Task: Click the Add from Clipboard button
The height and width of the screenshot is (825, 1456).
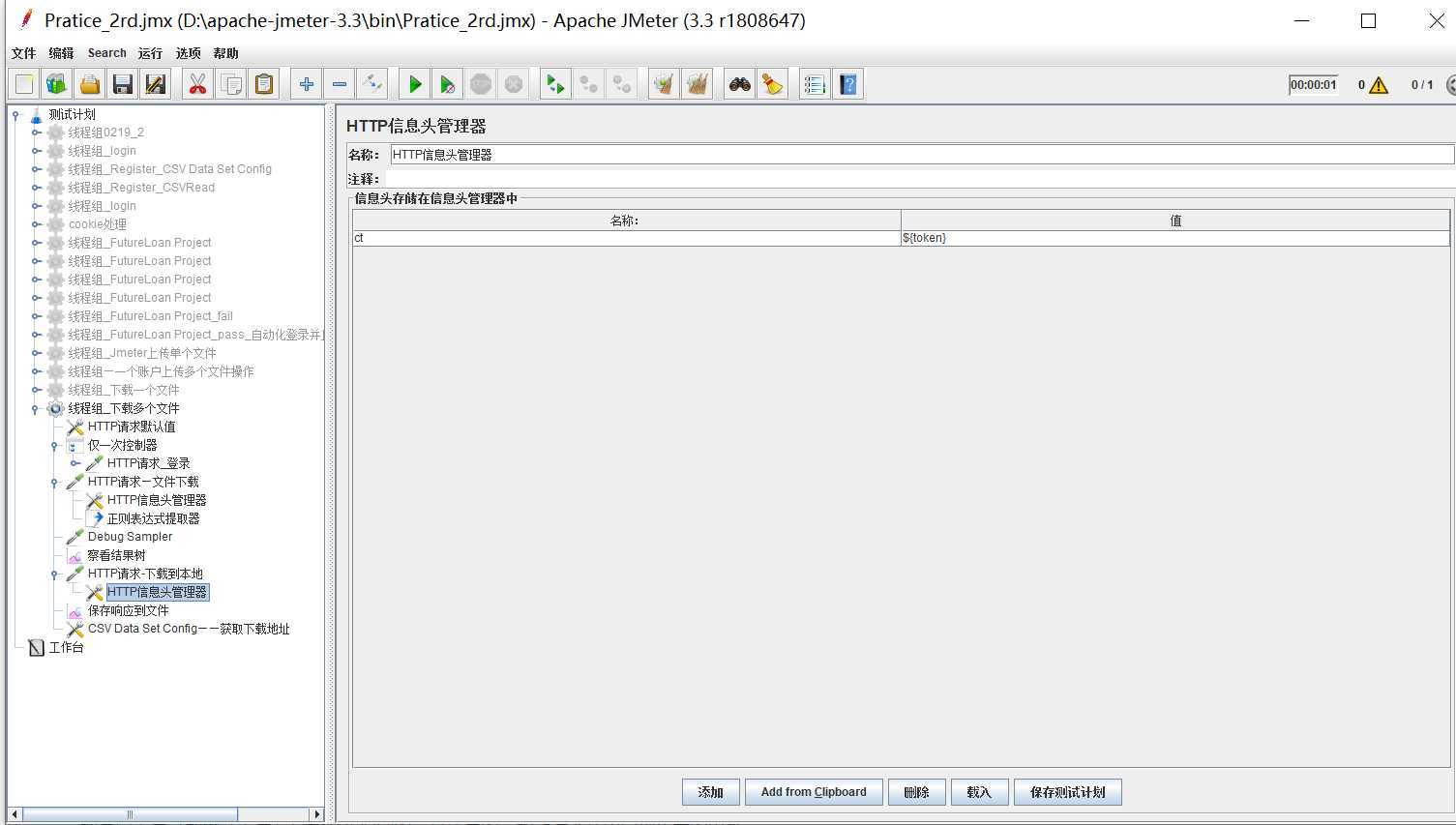Action: [814, 792]
